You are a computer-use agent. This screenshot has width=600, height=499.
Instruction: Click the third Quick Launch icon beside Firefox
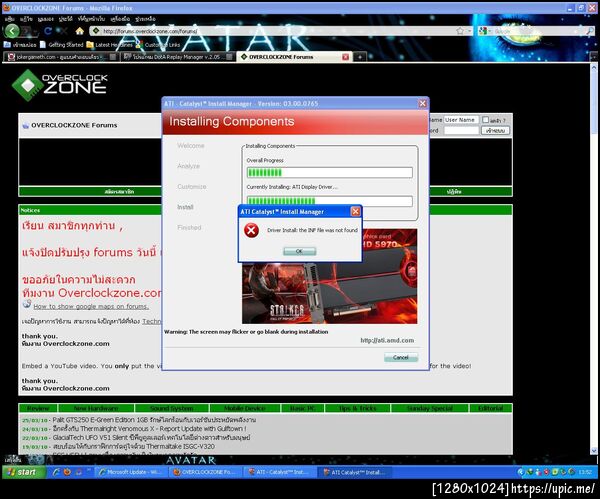[x=79, y=472]
